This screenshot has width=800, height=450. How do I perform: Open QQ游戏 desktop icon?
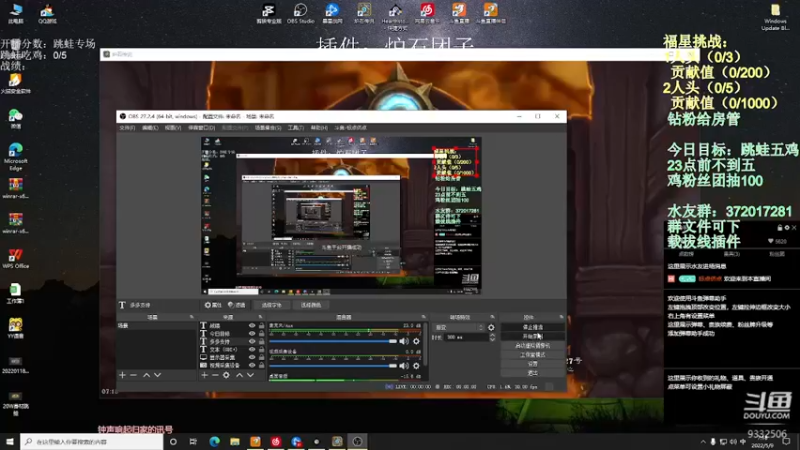47,14
